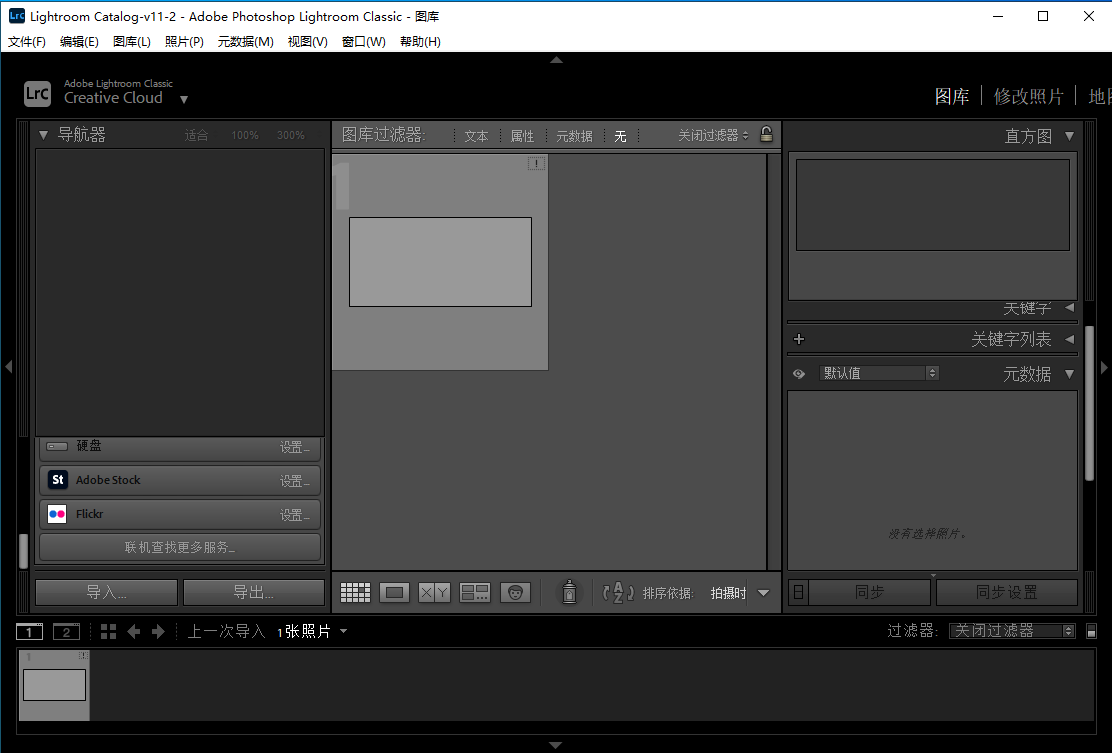Collapse the 导航器 panel triangle

43,135
